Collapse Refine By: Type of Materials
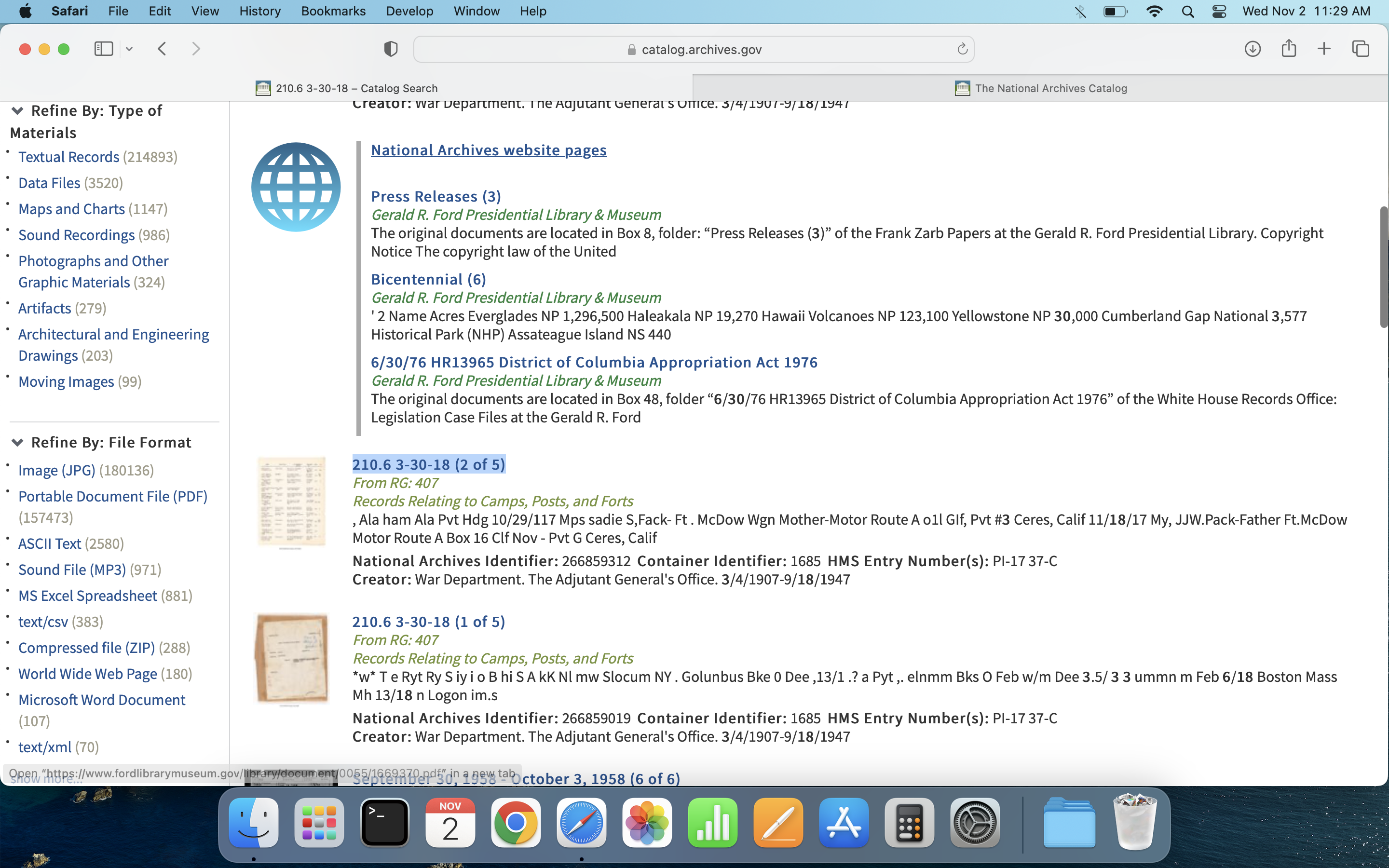Image resolution: width=1389 pixels, height=868 pixels. (17, 111)
